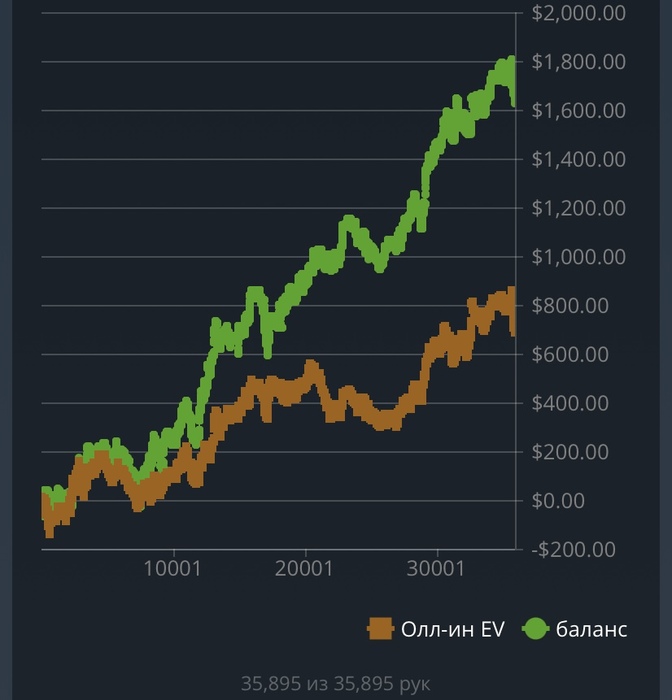Click the $1,000.00 y-axis label
Screen dimensions: 672x700
[579, 257]
